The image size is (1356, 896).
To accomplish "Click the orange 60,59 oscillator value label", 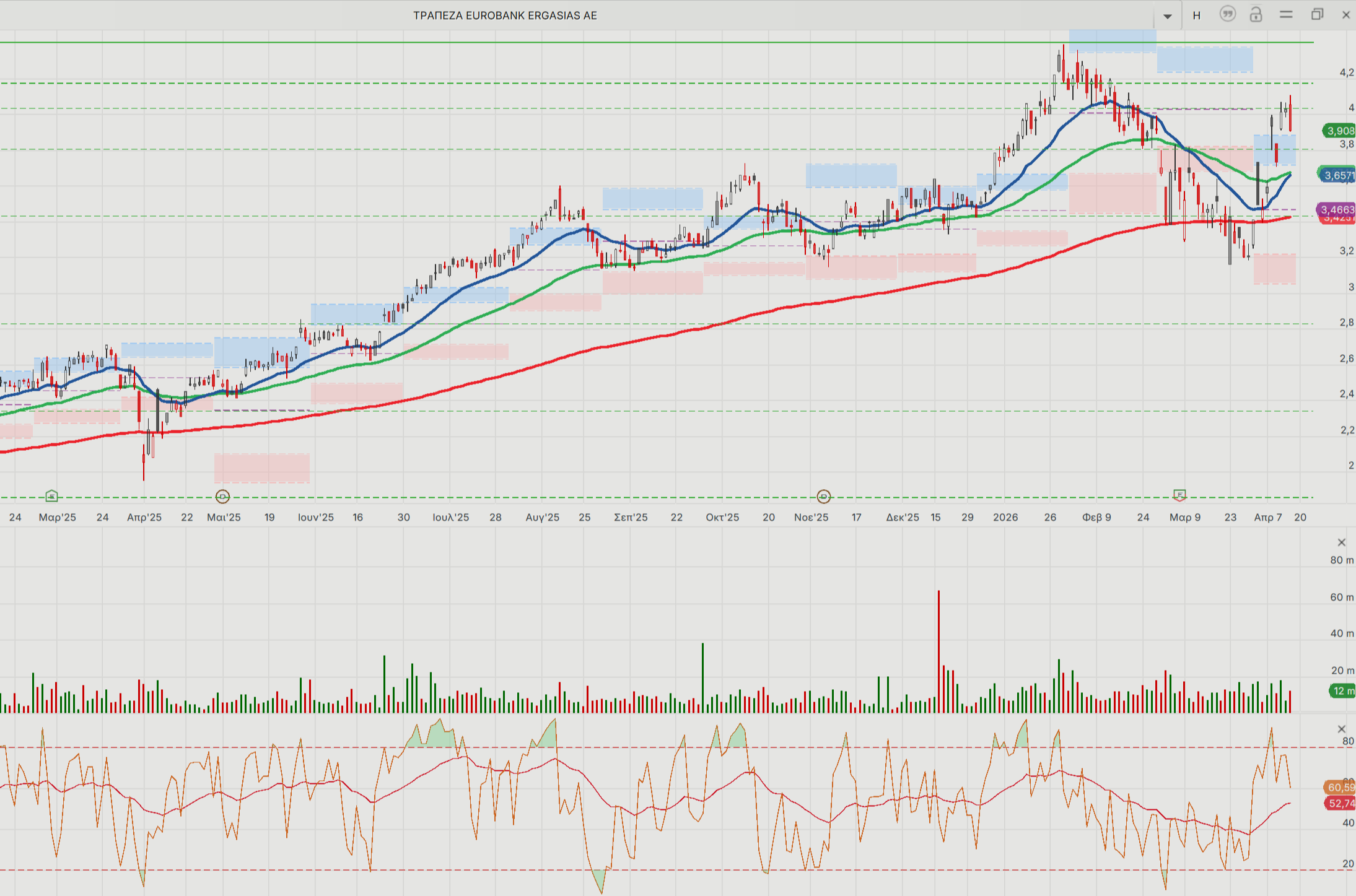I will (x=1339, y=787).
